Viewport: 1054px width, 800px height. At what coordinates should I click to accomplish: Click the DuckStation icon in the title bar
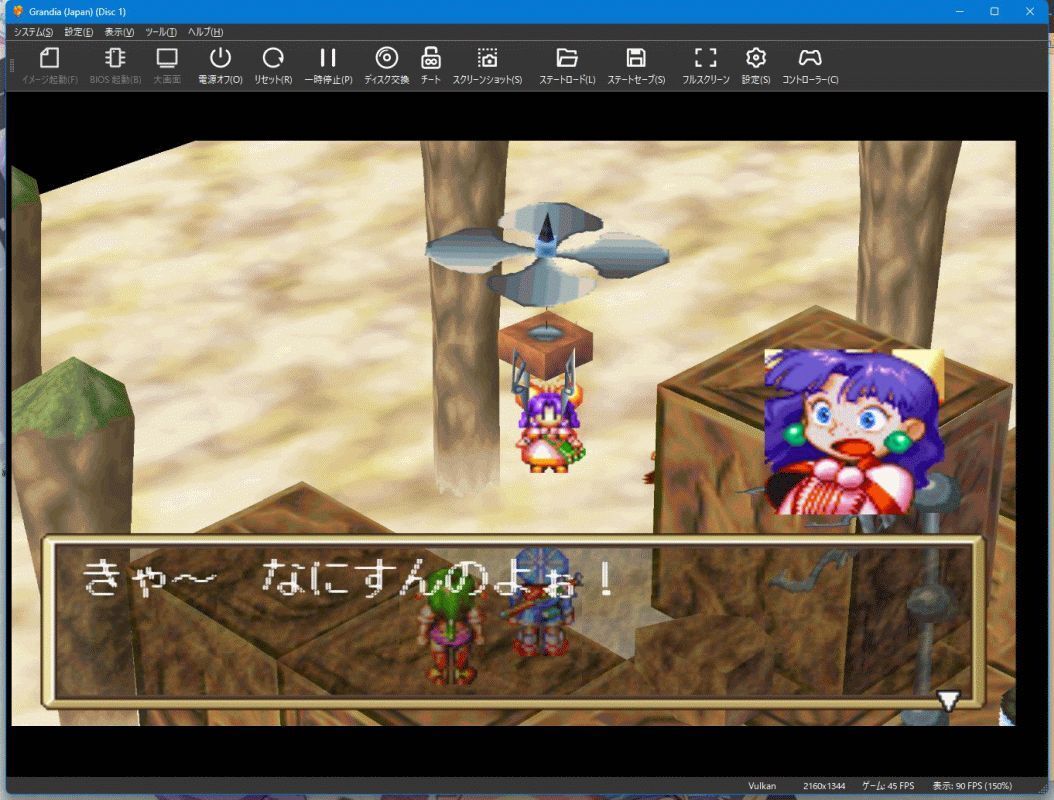[18, 11]
